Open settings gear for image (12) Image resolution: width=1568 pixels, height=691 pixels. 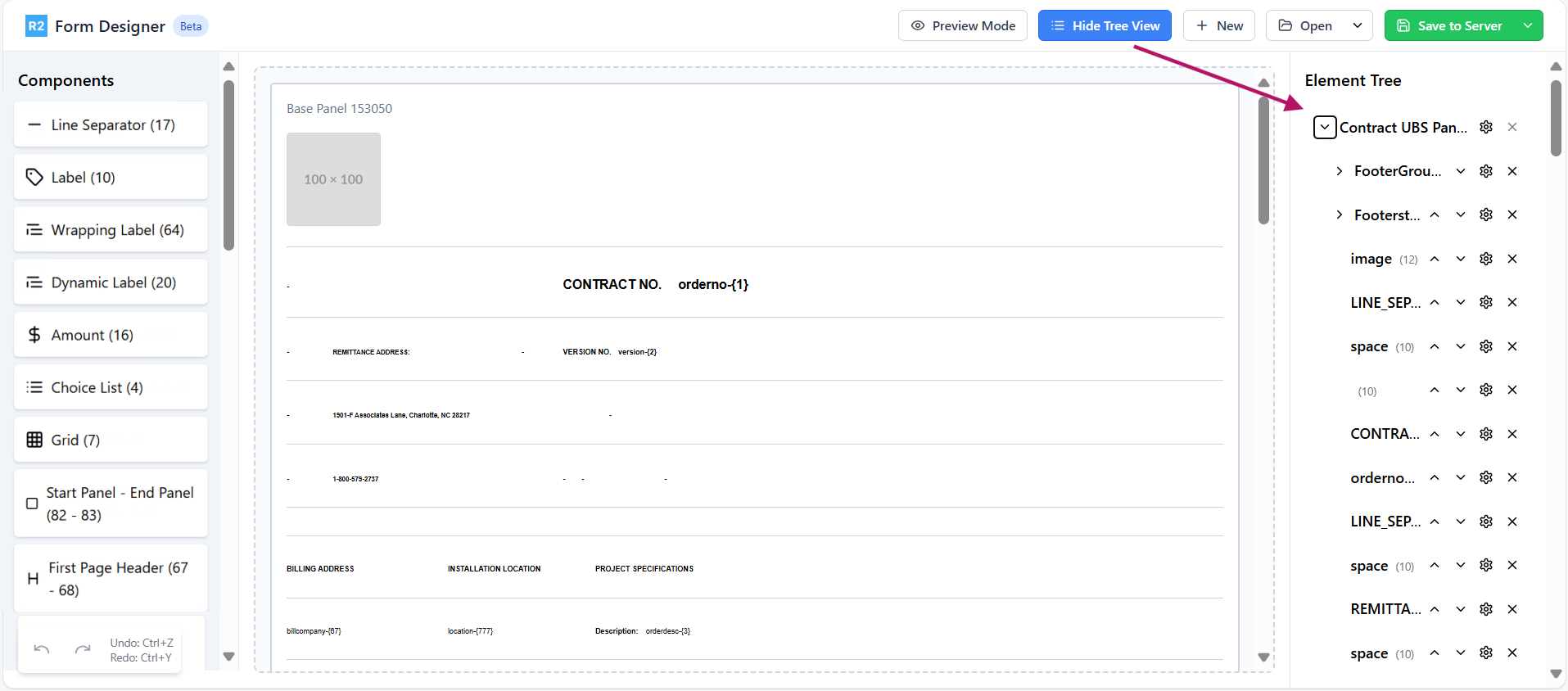[1486, 259]
